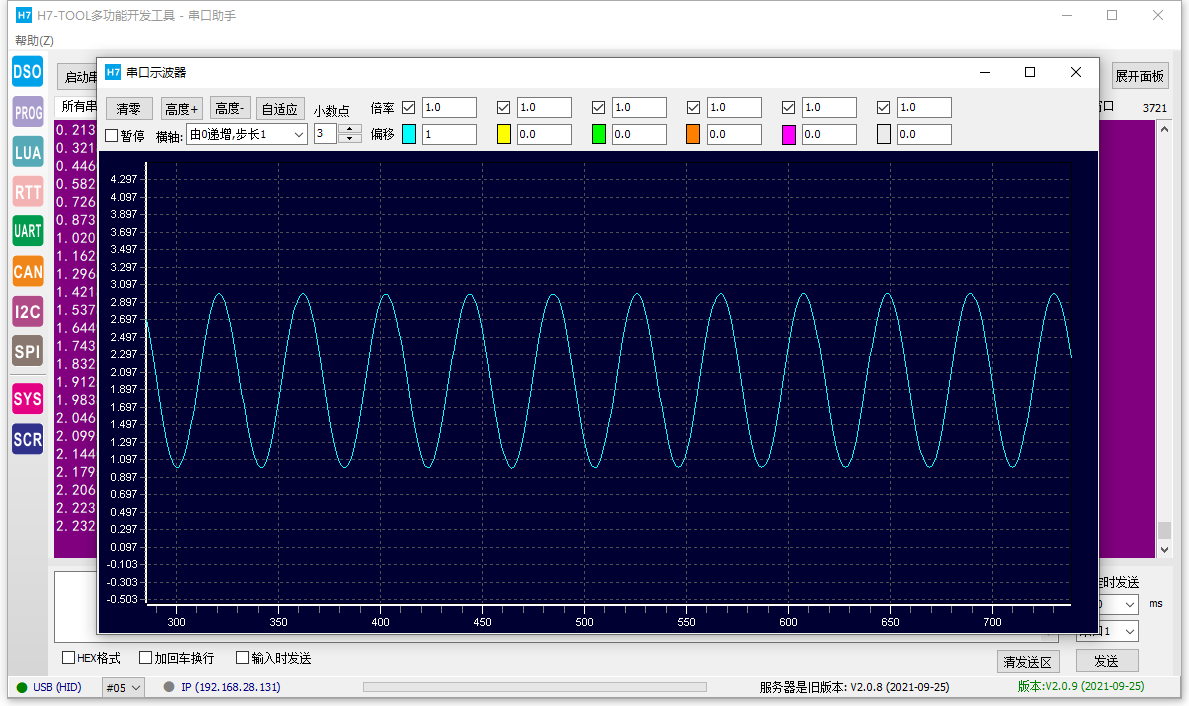Click the green USB (HID) status indicator
This screenshot has height=706, width=1189.
click(22, 687)
